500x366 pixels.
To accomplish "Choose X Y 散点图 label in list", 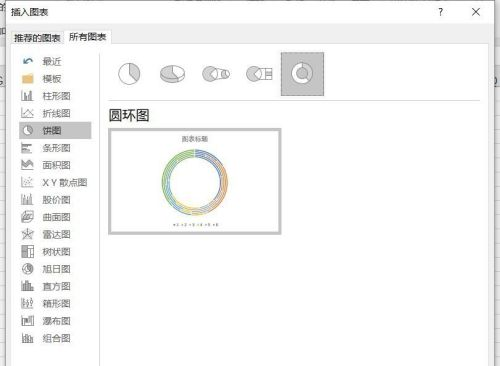I will coord(65,182).
